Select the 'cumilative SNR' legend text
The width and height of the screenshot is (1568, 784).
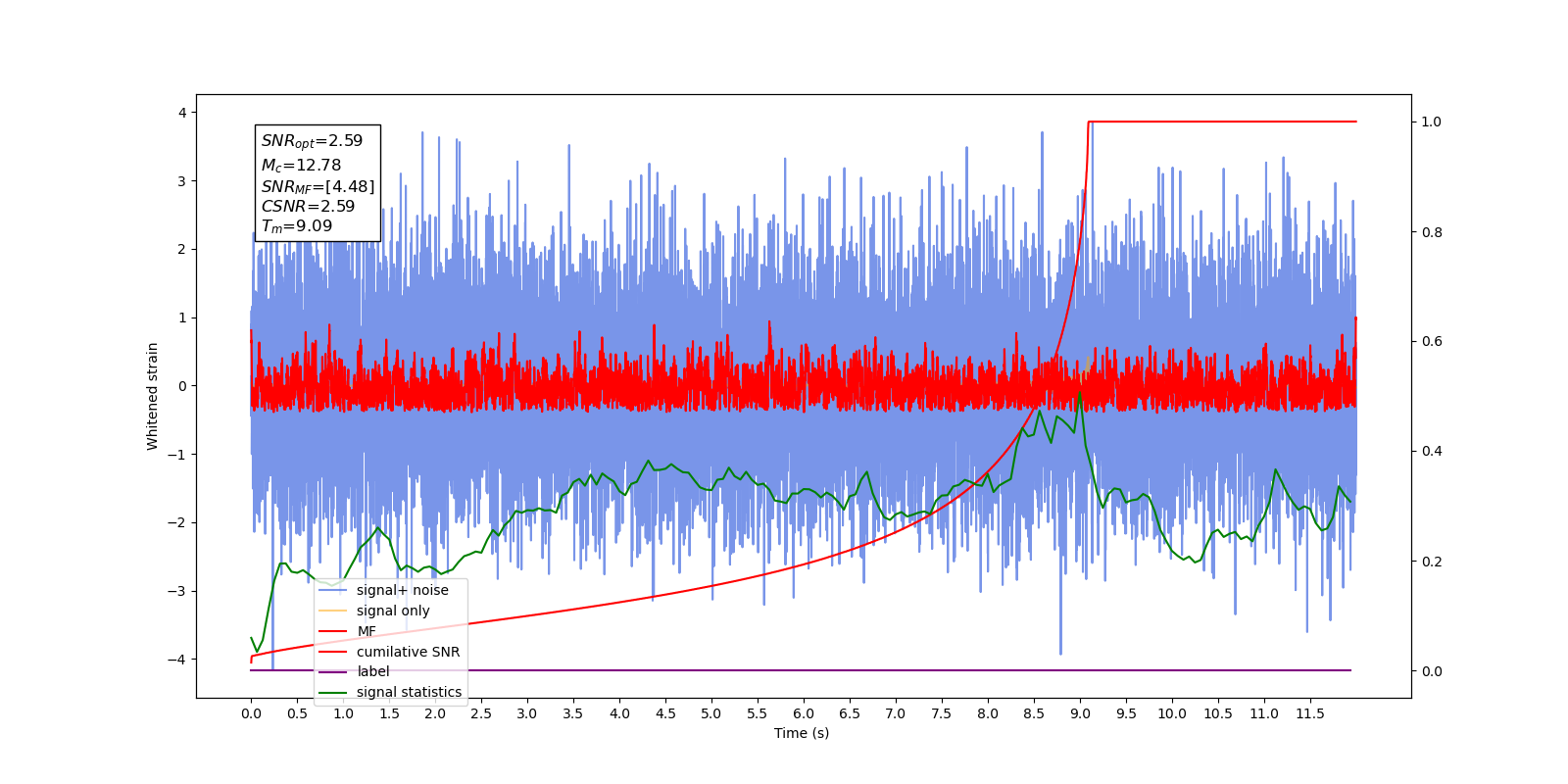click(408, 652)
